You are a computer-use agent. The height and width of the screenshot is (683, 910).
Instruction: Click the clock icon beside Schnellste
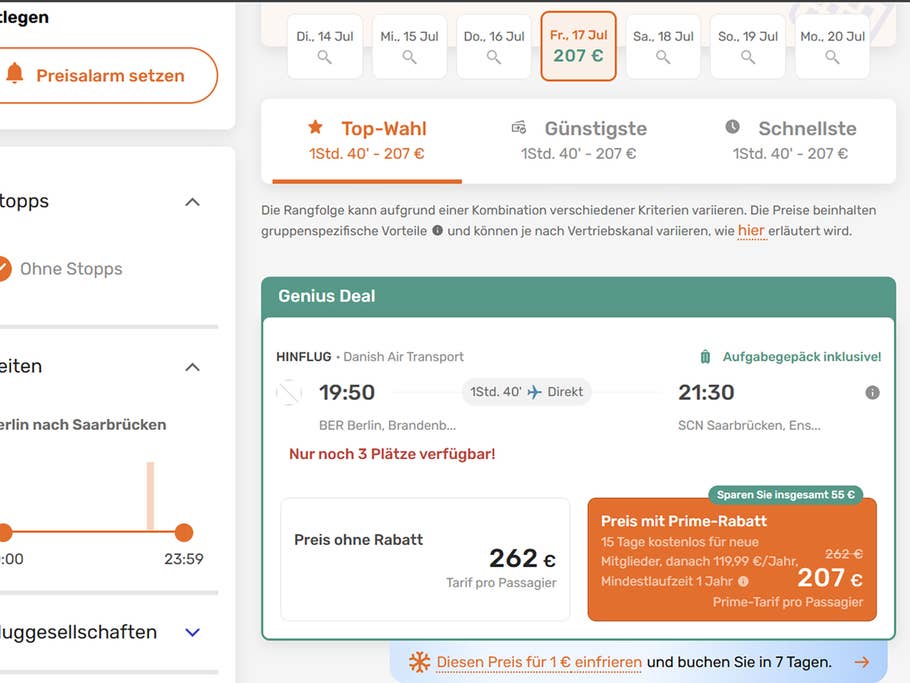point(730,127)
